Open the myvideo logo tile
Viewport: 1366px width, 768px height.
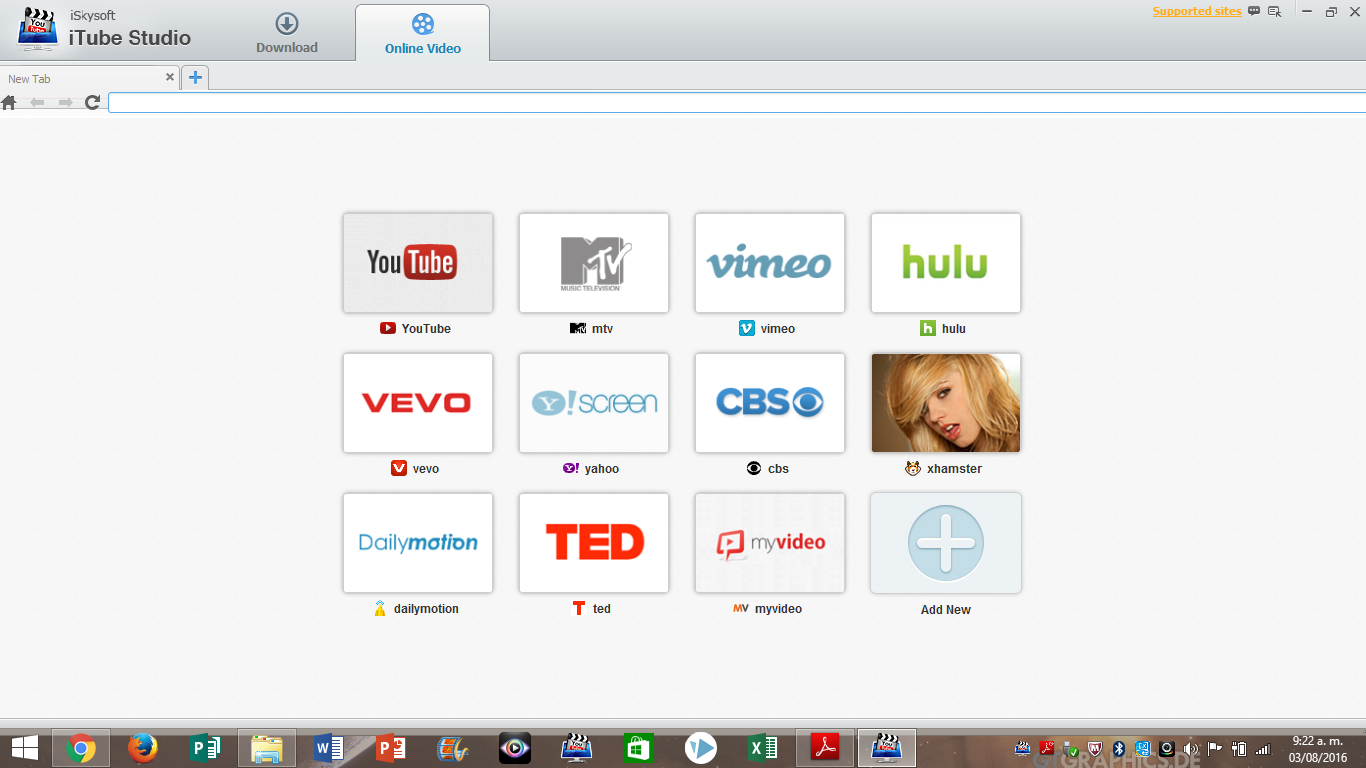pos(770,543)
